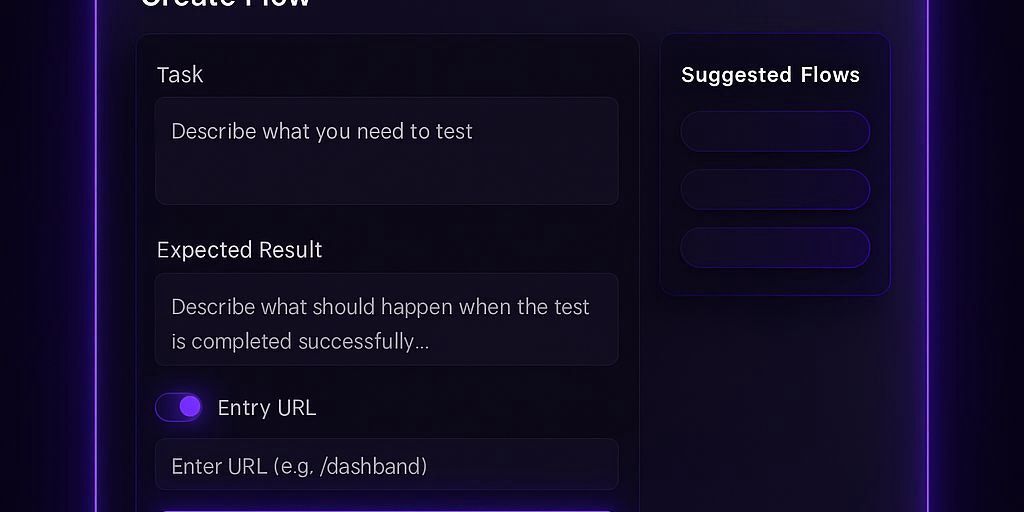1024x512 pixels.
Task: Click the "Expected Result" field label
Action: click(239, 250)
